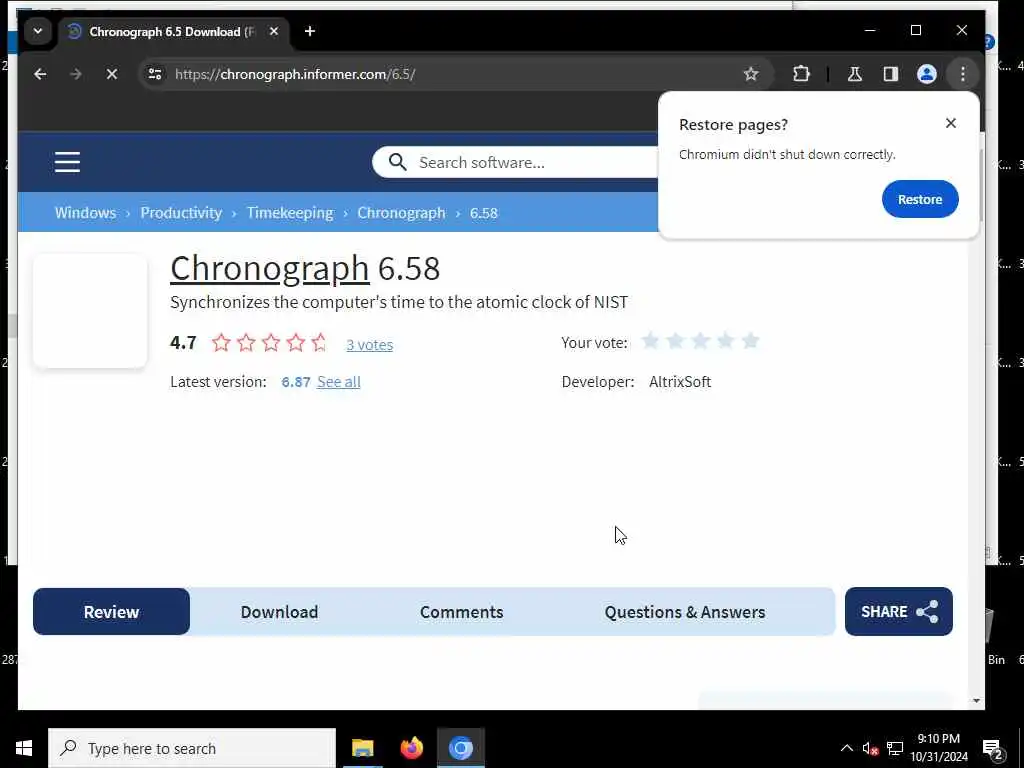This screenshot has height=768, width=1024.
Task: Close the Chronograph 6.5 Download tab
Action: pyautogui.click(x=274, y=31)
